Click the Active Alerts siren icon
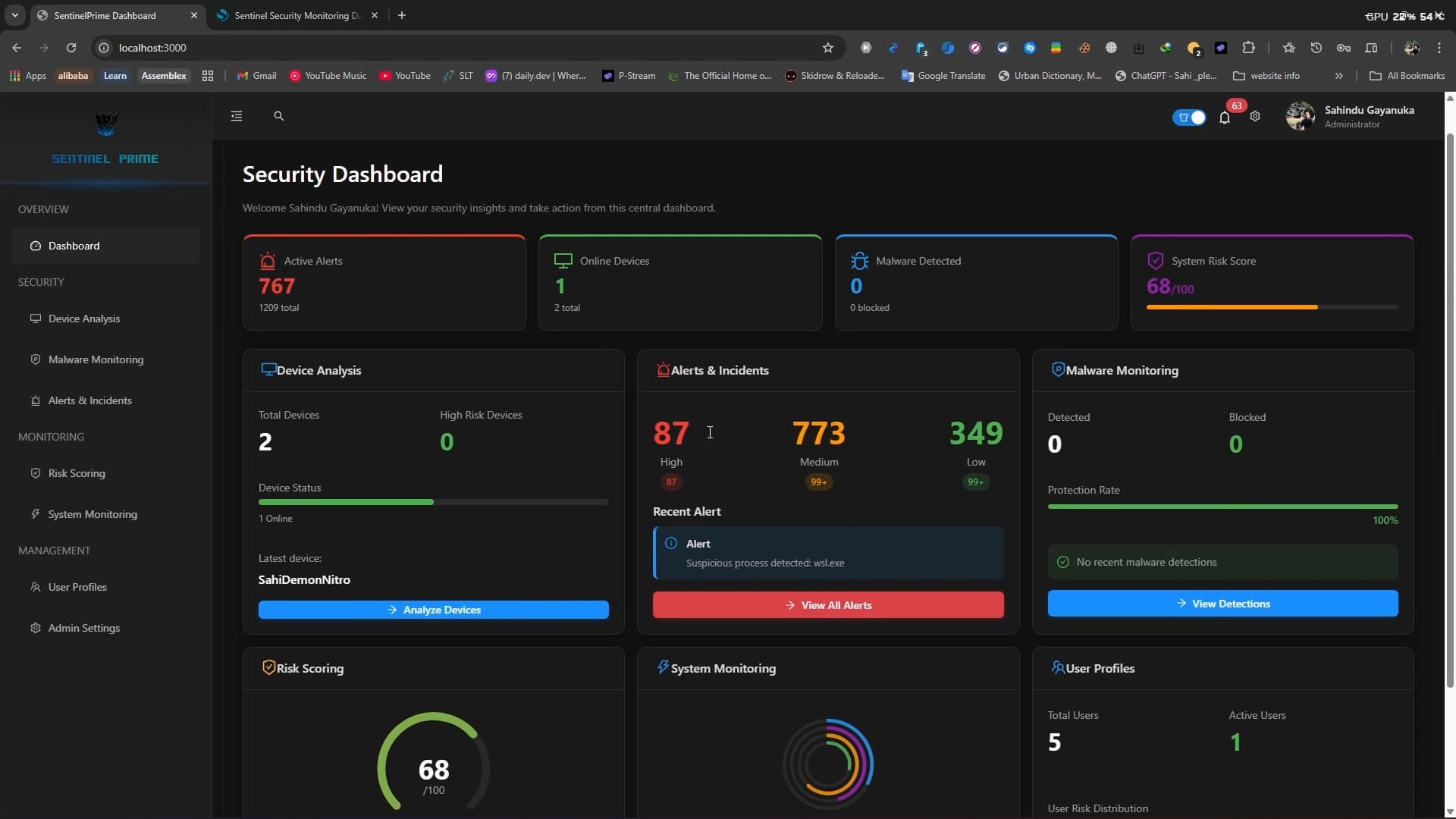1456x819 pixels. (267, 261)
